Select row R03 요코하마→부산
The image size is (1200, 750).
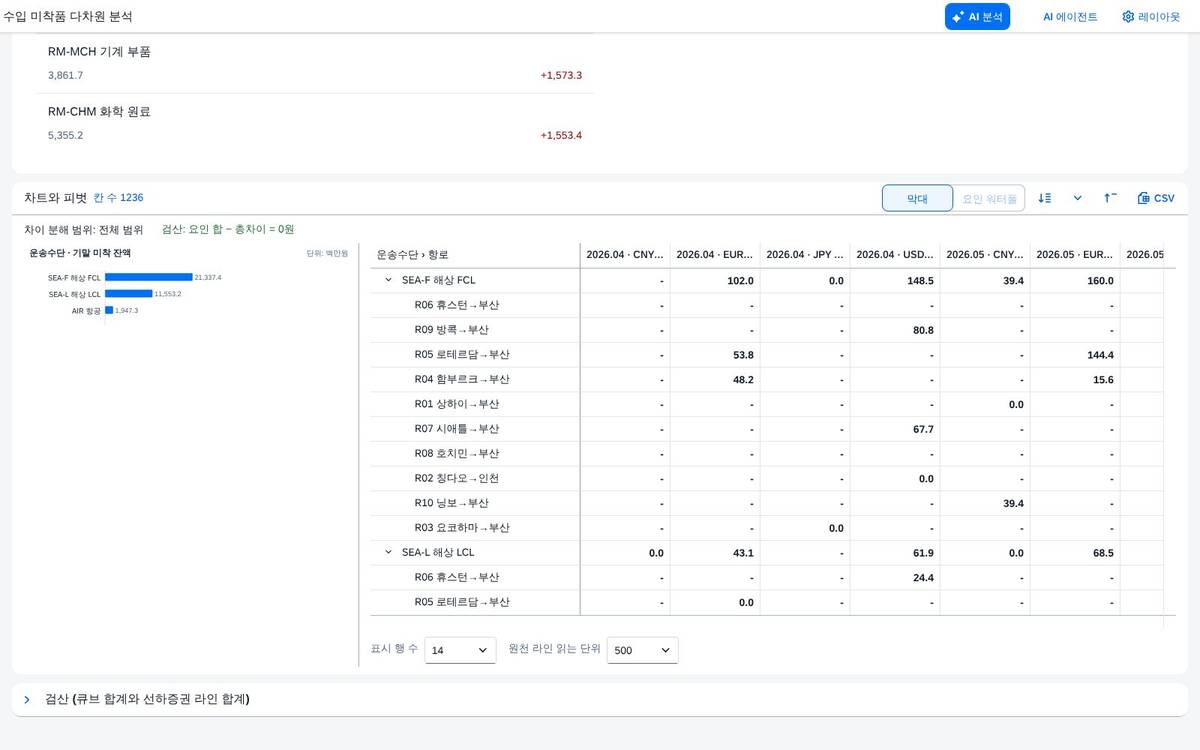(475, 527)
